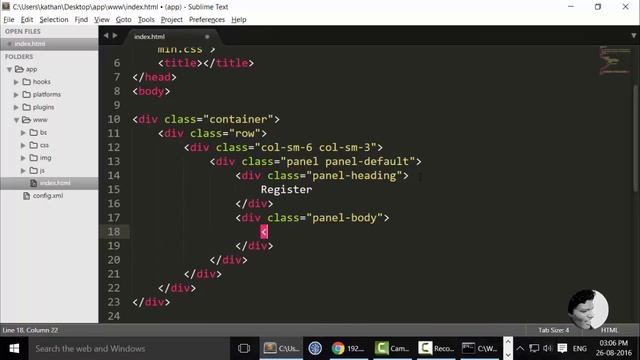This screenshot has height=360, width=640.
Task: Open the Windows Start menu
Action: [14, 349]
